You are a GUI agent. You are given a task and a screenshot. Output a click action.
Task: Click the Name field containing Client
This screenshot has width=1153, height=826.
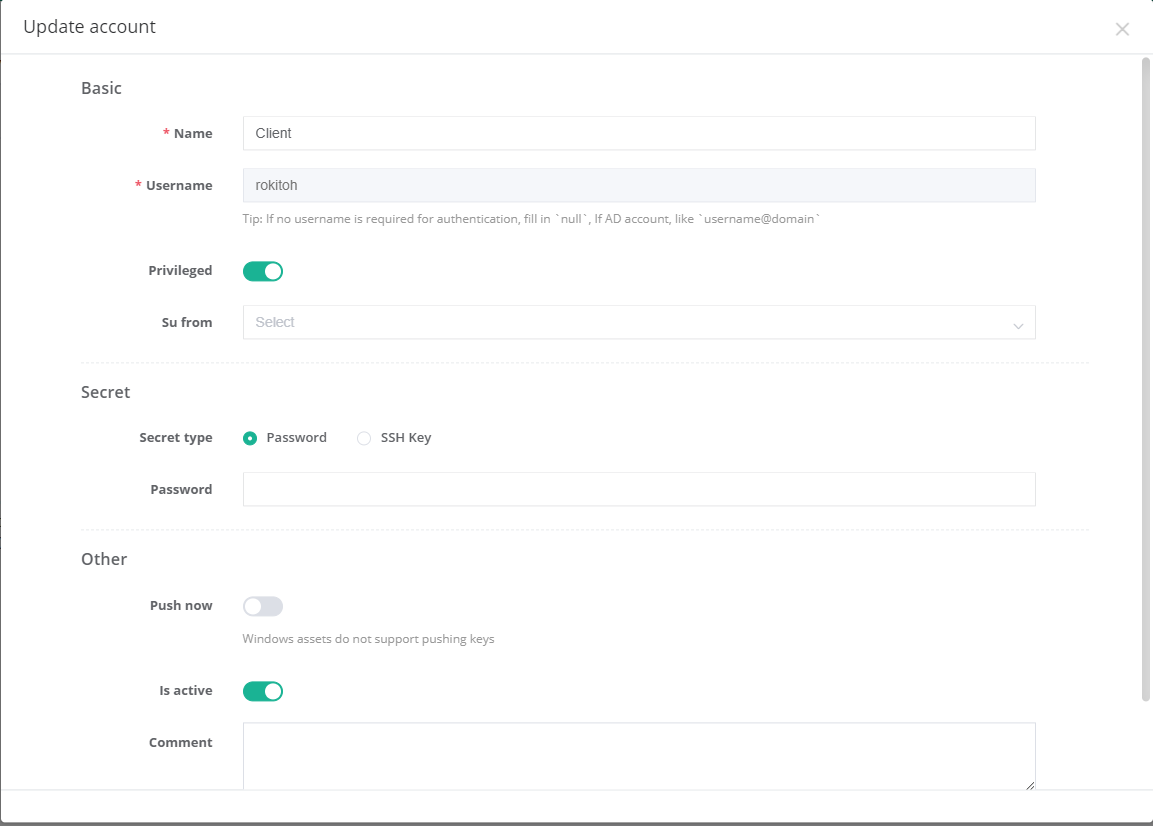638,133
